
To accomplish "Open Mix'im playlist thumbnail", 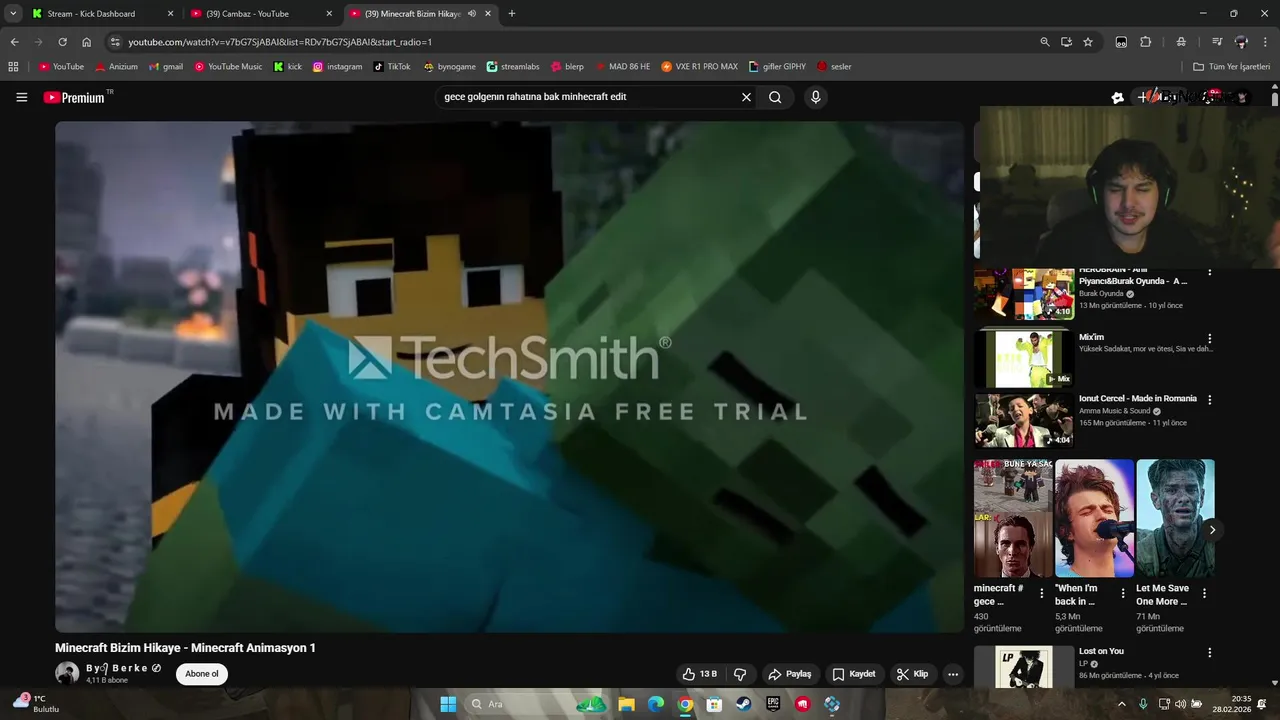I will tap(1024, 359).
